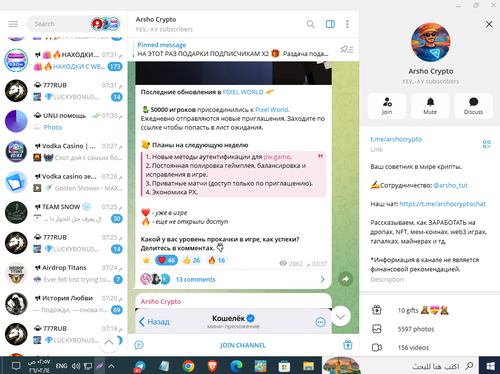Click the gifts icon in the info panel
This screenshot has height=374, width=500.
[377, 310]
